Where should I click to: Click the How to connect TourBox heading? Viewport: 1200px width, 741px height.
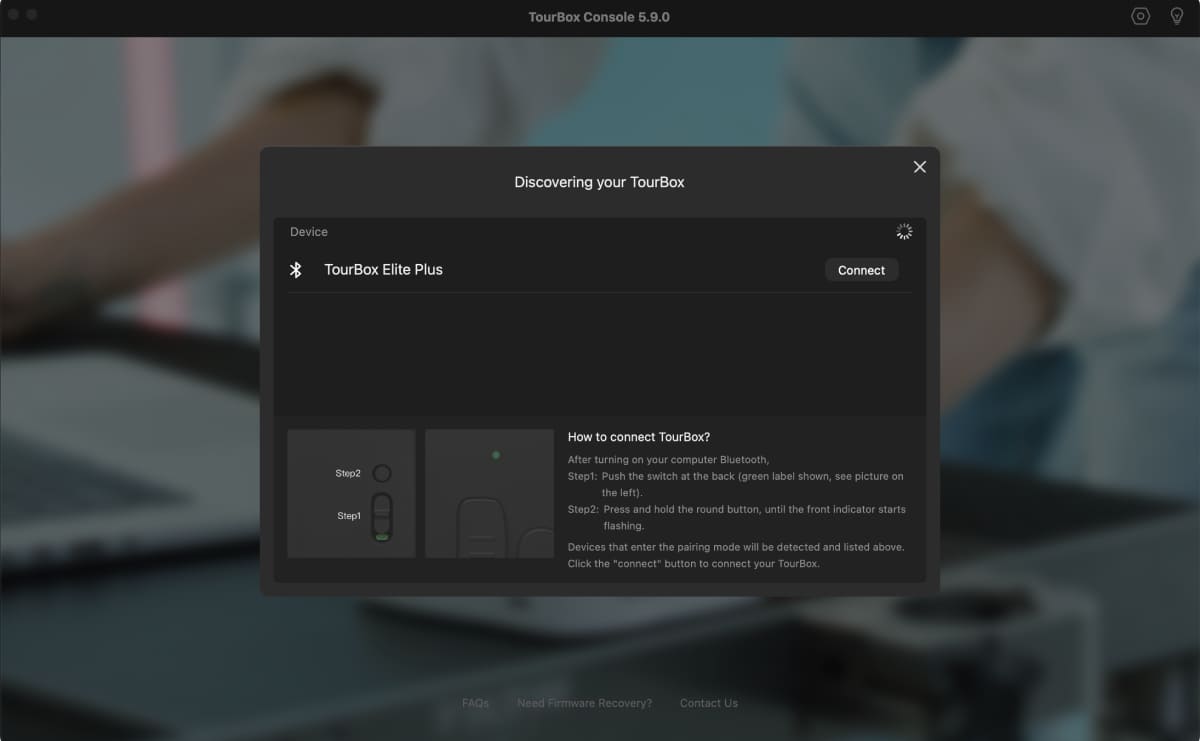click(639, 437)
